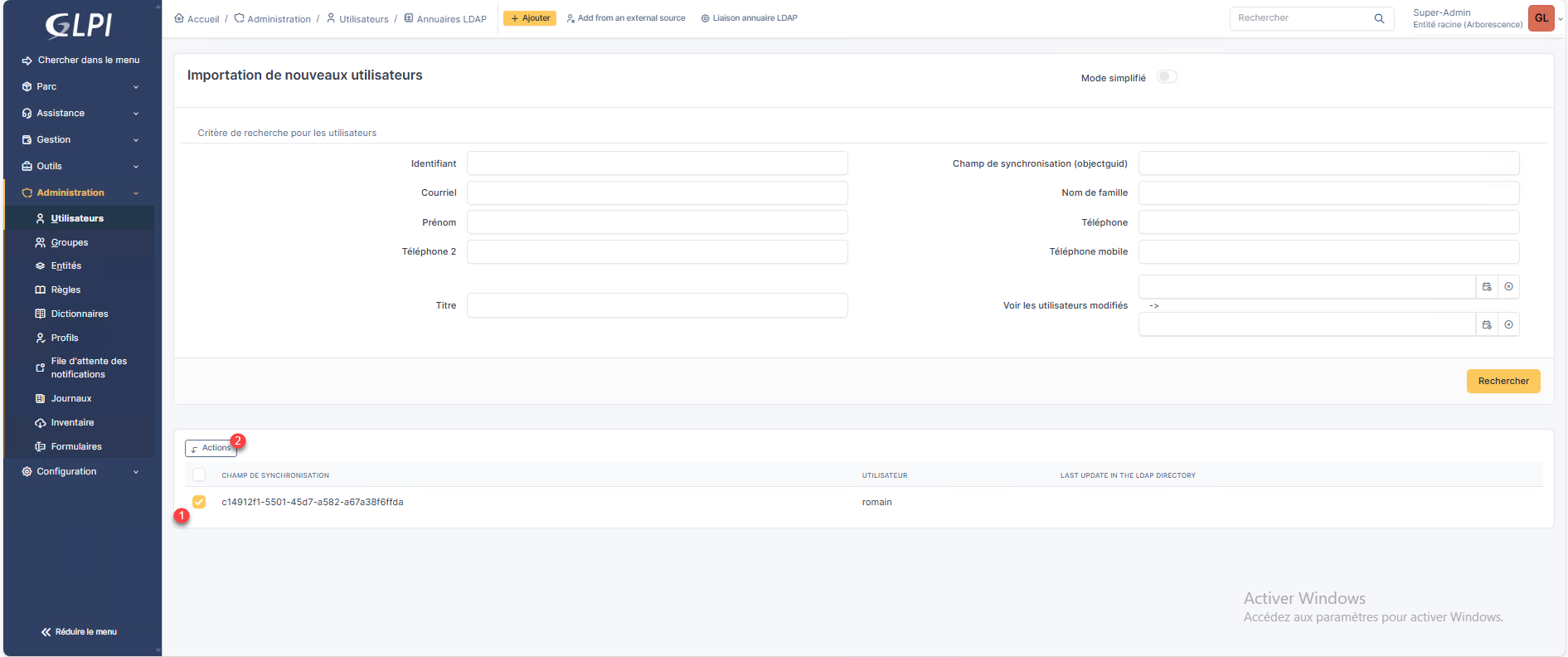Screen dimensions: 1568x657
Task: Expand the Parc menu
Action: (x=80, y=86)
